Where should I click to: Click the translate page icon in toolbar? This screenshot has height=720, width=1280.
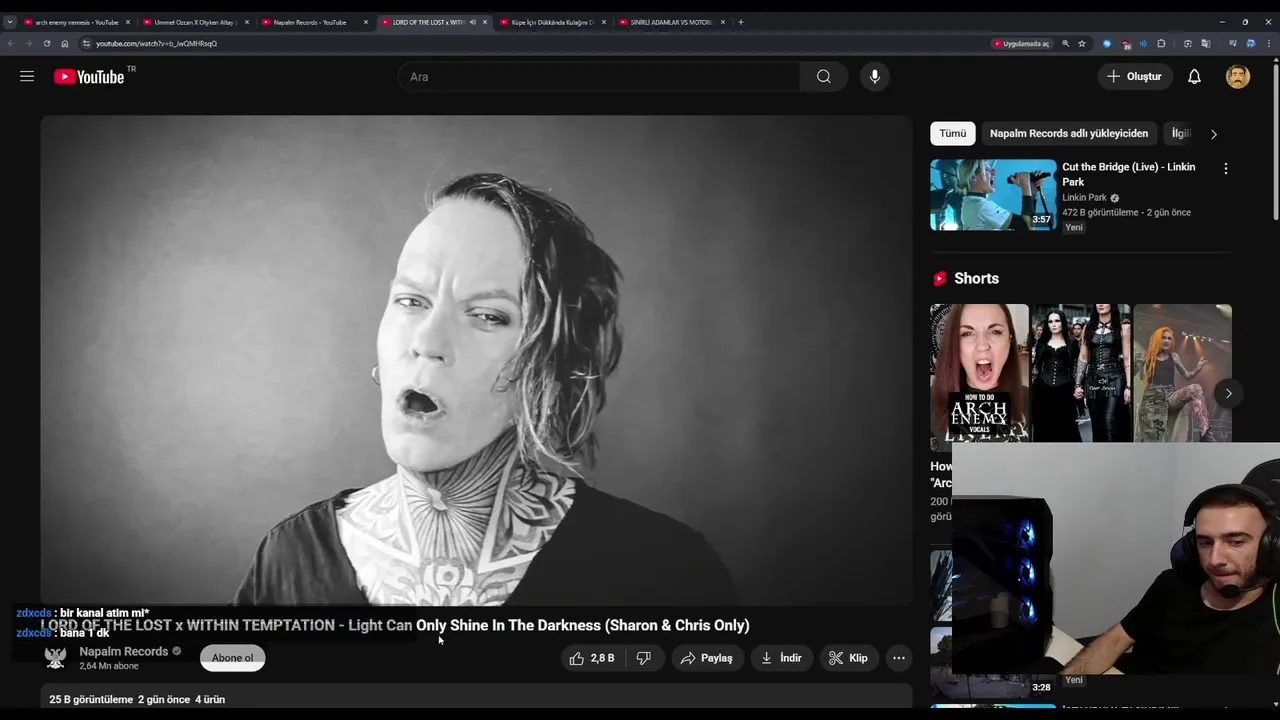coord(1205,43)
